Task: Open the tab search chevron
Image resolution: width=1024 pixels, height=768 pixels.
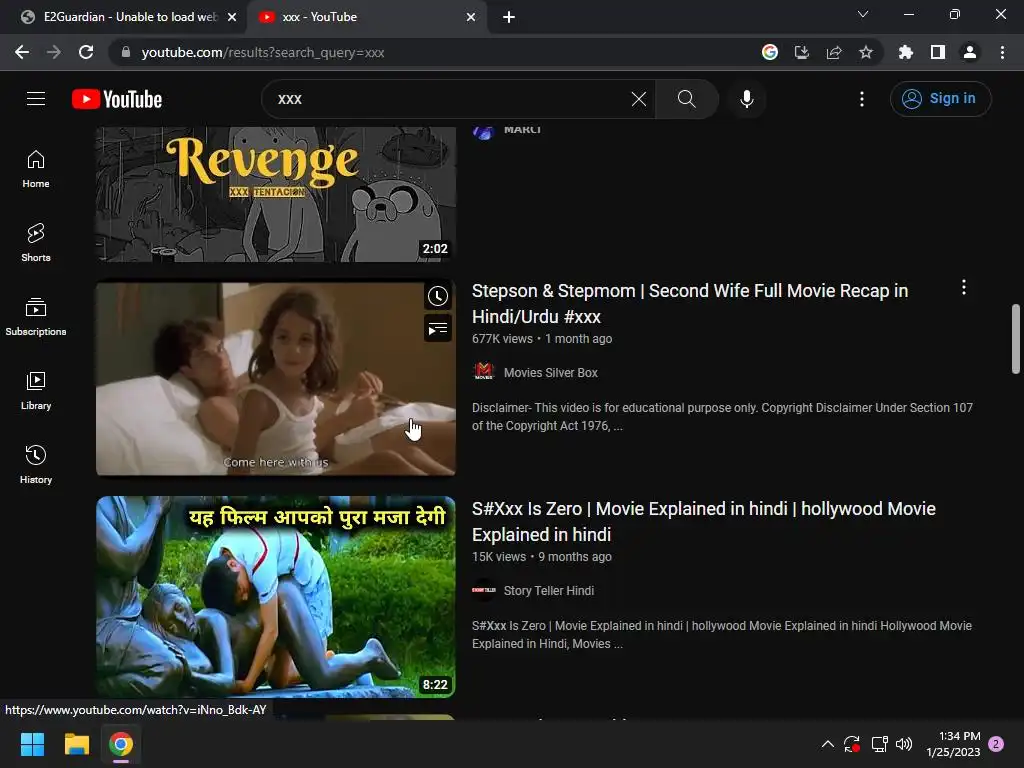Action: click(x=863, y=14)
